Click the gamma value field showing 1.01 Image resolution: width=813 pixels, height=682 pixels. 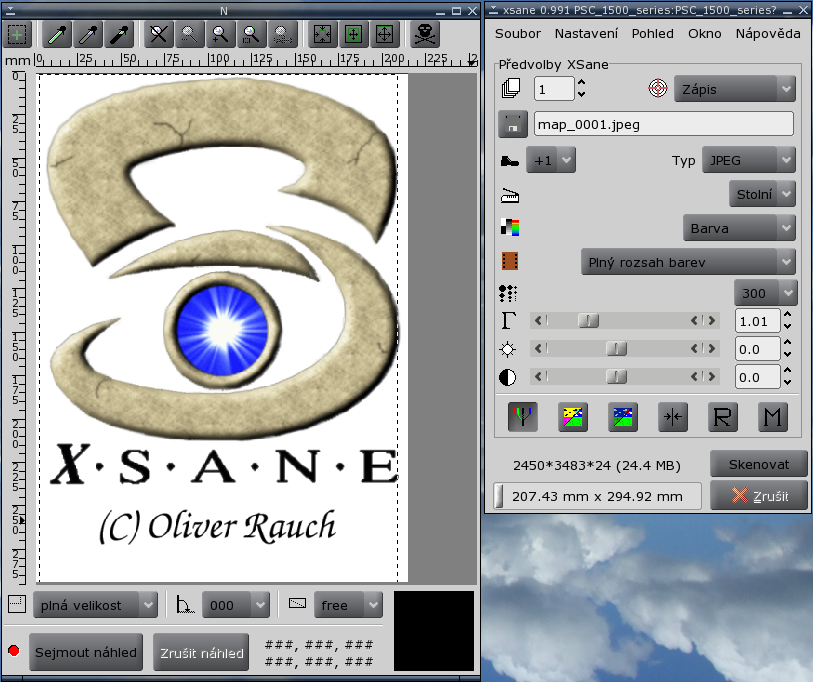coord(758,321)
